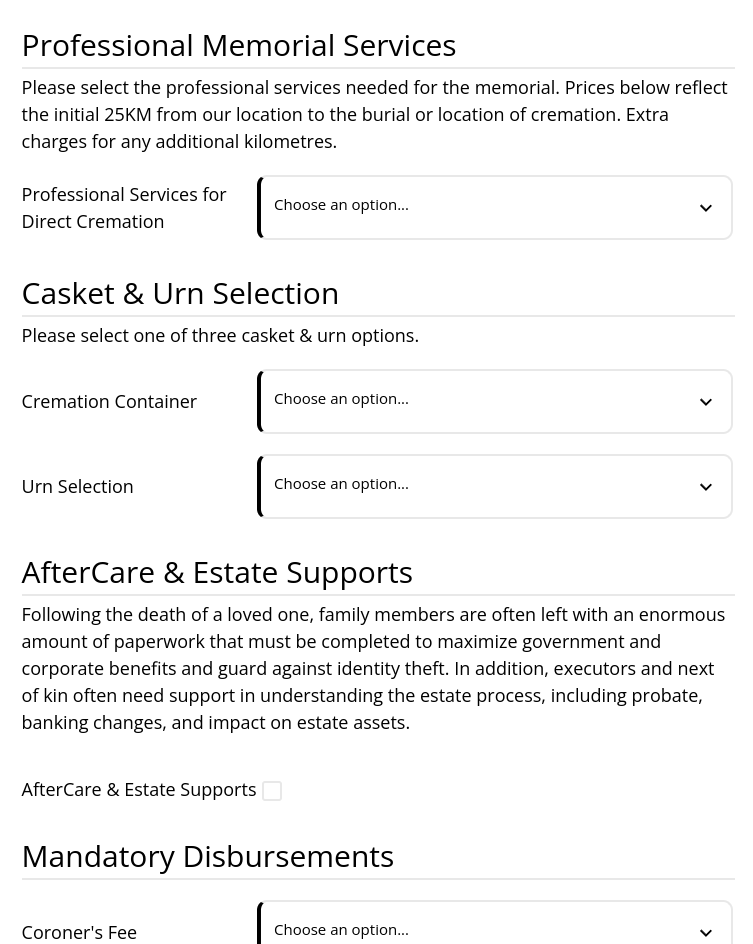This screenshot has width=753, height=944.
Task: Click the Professional Memorial Services heading
Action: 239,46
